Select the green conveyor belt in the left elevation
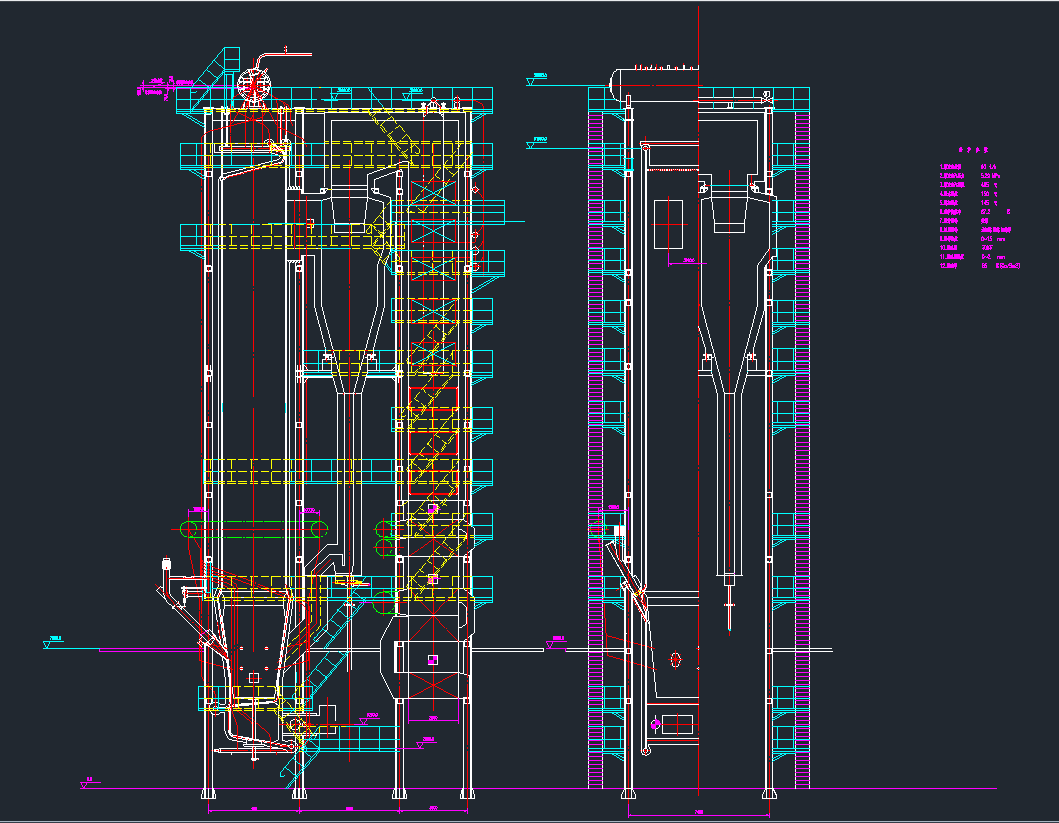1059x823 pixels. coord(254,529)
